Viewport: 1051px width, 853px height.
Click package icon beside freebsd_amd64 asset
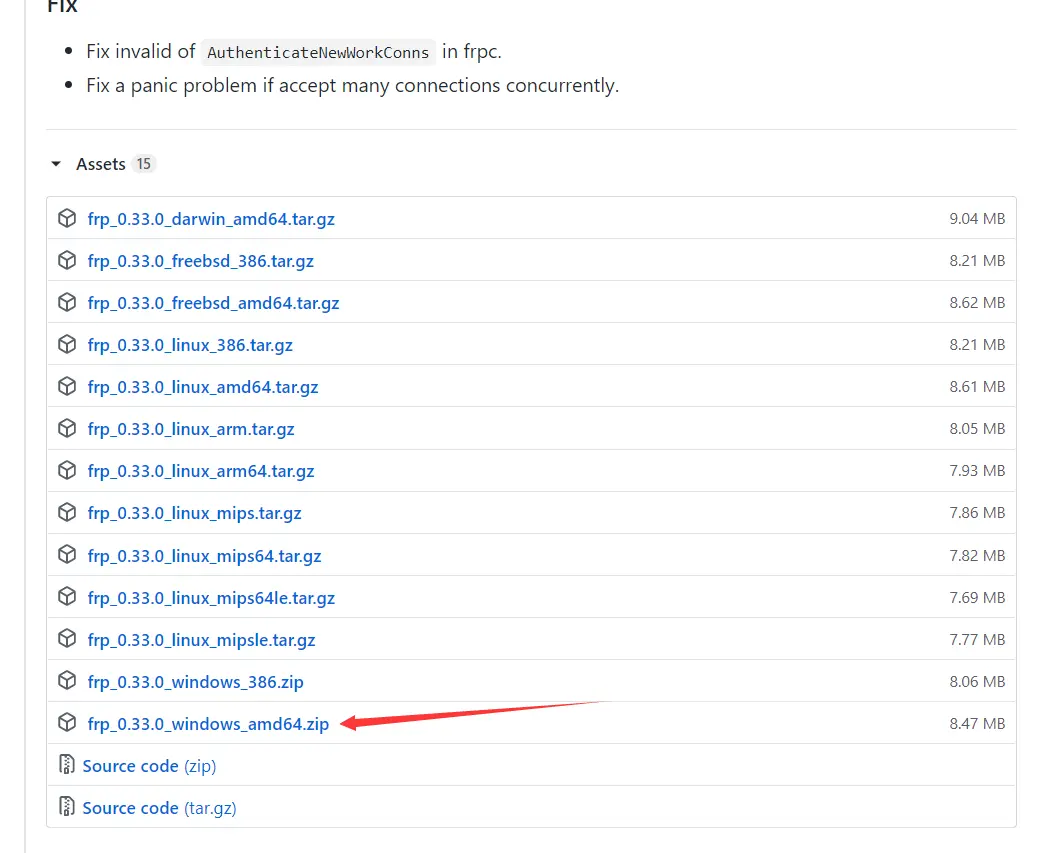[67, 302]
